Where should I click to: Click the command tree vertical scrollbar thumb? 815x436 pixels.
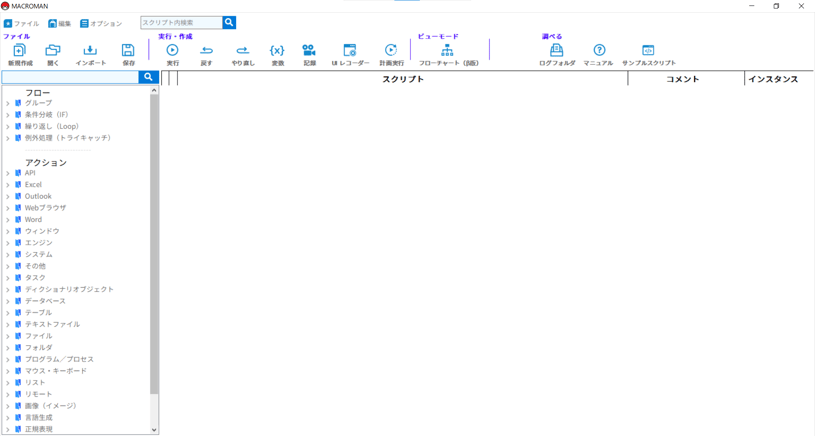[x=154, y=244]
